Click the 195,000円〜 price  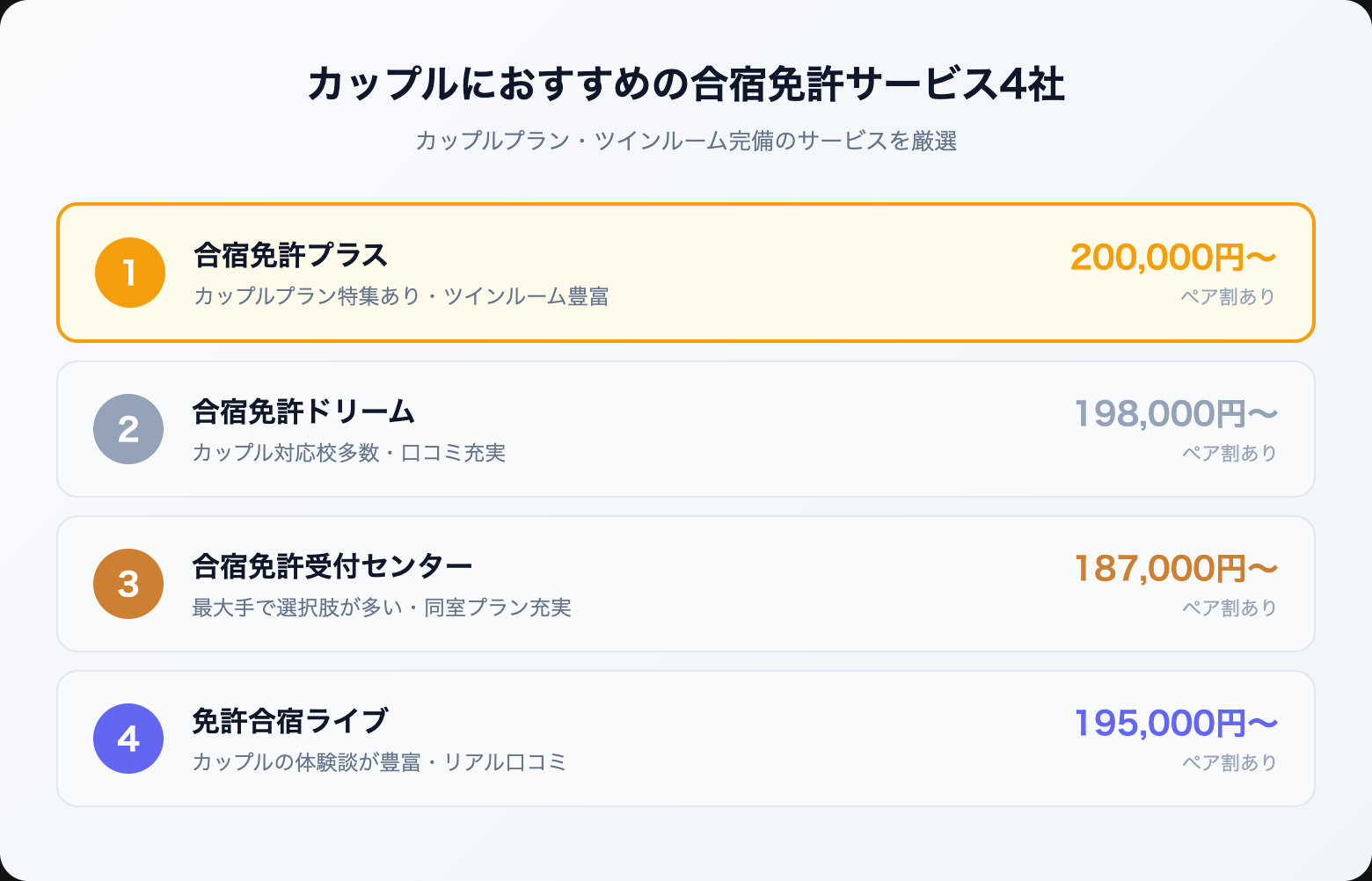tap(1175, 723)
